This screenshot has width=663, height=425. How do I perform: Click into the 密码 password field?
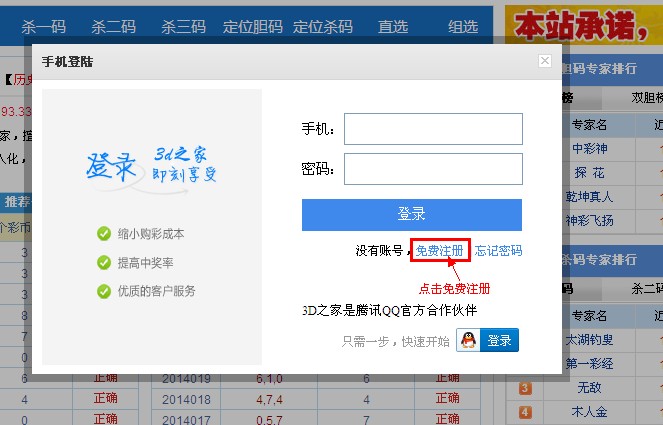tap(433, 169)
